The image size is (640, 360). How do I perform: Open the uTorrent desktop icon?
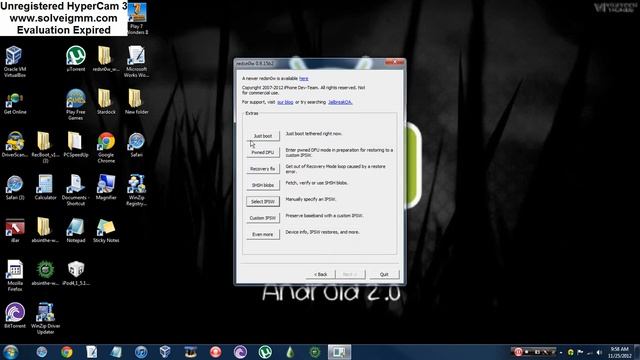click(76, 59)
